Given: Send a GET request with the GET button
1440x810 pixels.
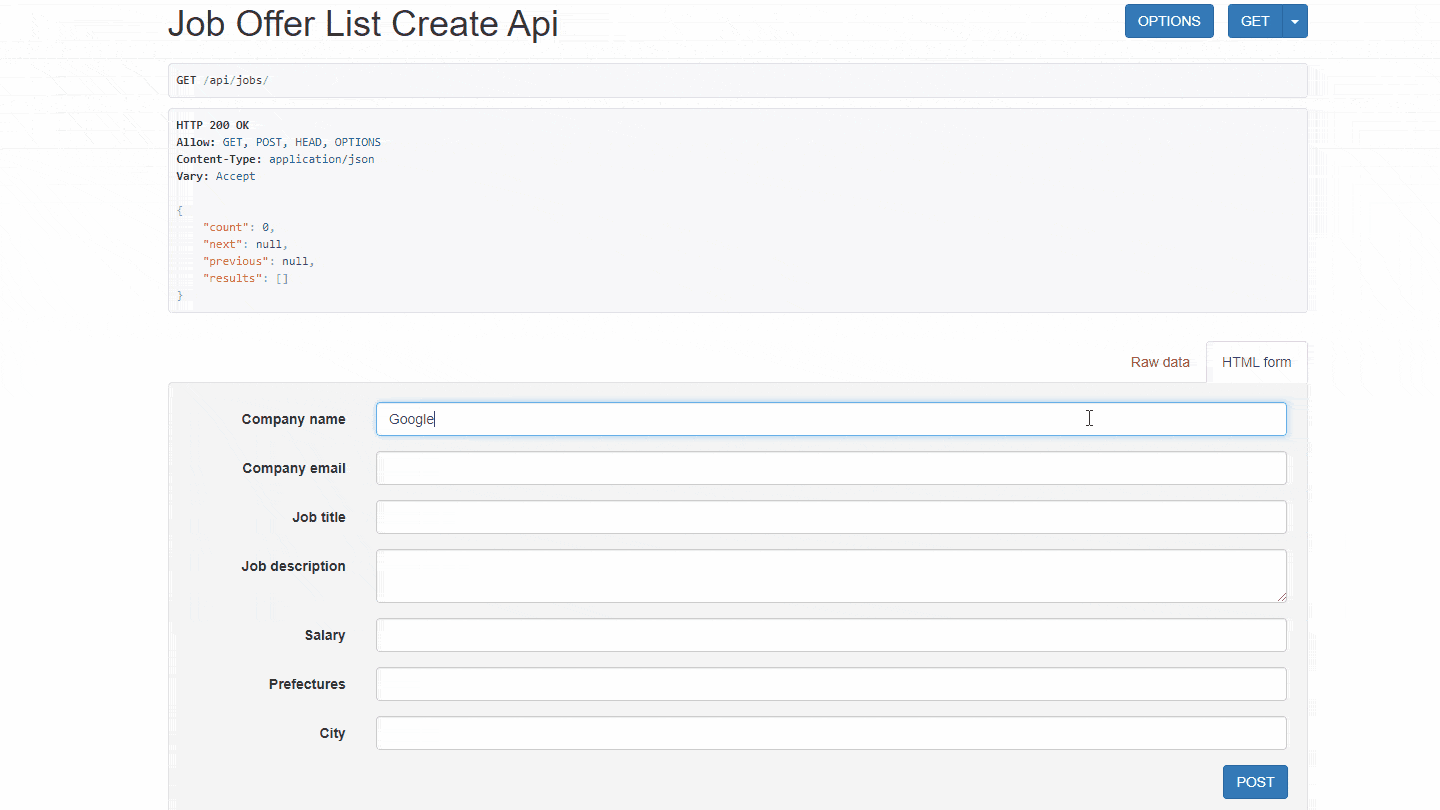Looking at the screenshot, I should tap(1255, 21).
